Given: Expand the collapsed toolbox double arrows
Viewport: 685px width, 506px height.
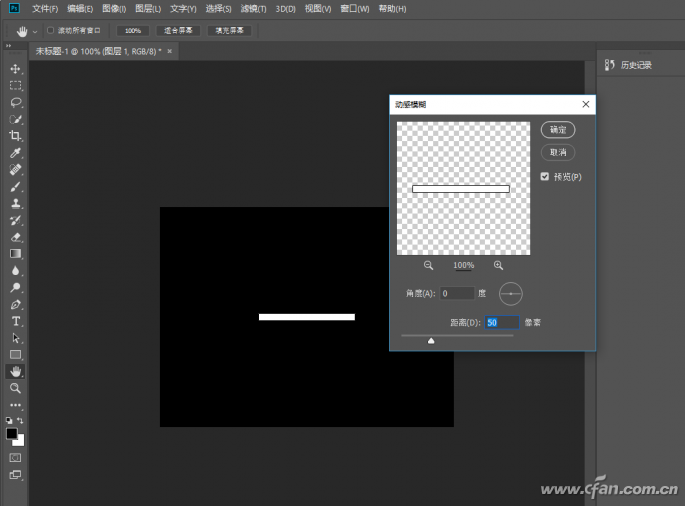Looking at the screenshot, I should click(x=8, y=45).
